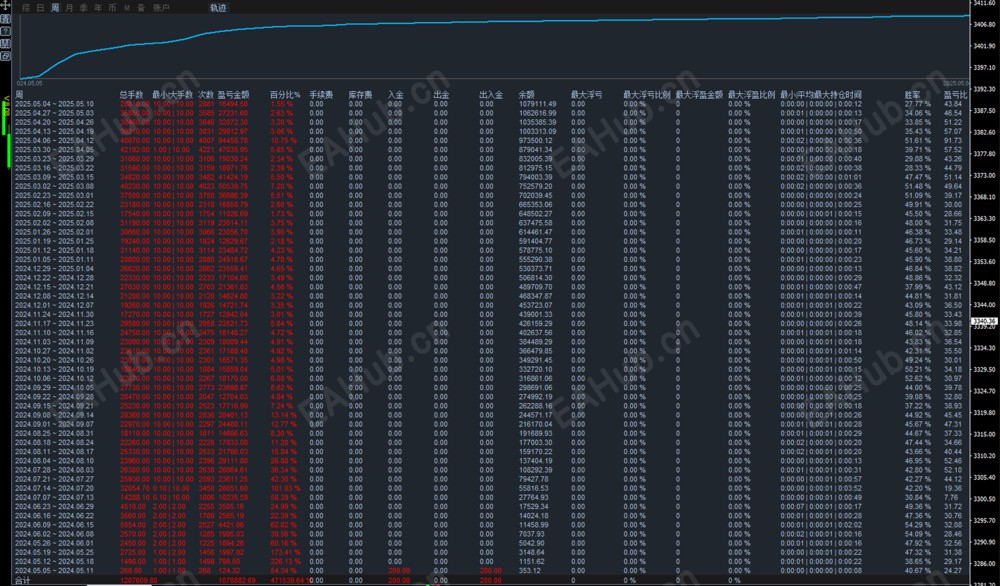The height and width of the screenshot is (586, 1000).
Task: Select the 周 weekly tab
Action: 55,8
